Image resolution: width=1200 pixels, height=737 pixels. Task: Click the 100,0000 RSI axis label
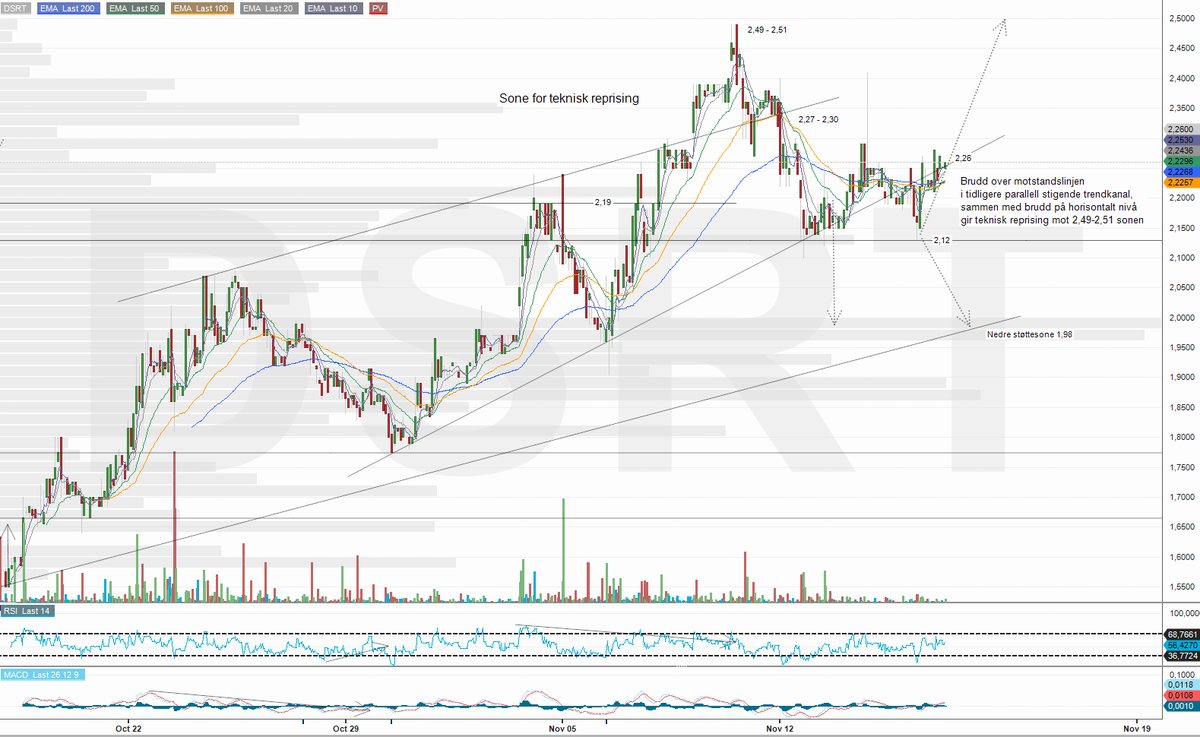tap(1183, 612)
